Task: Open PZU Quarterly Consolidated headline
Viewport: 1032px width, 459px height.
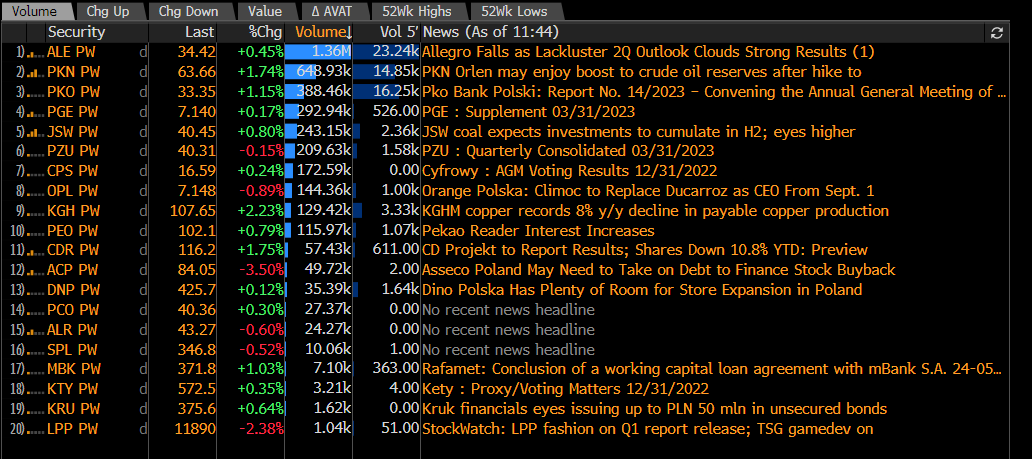Action: (568, 151)
